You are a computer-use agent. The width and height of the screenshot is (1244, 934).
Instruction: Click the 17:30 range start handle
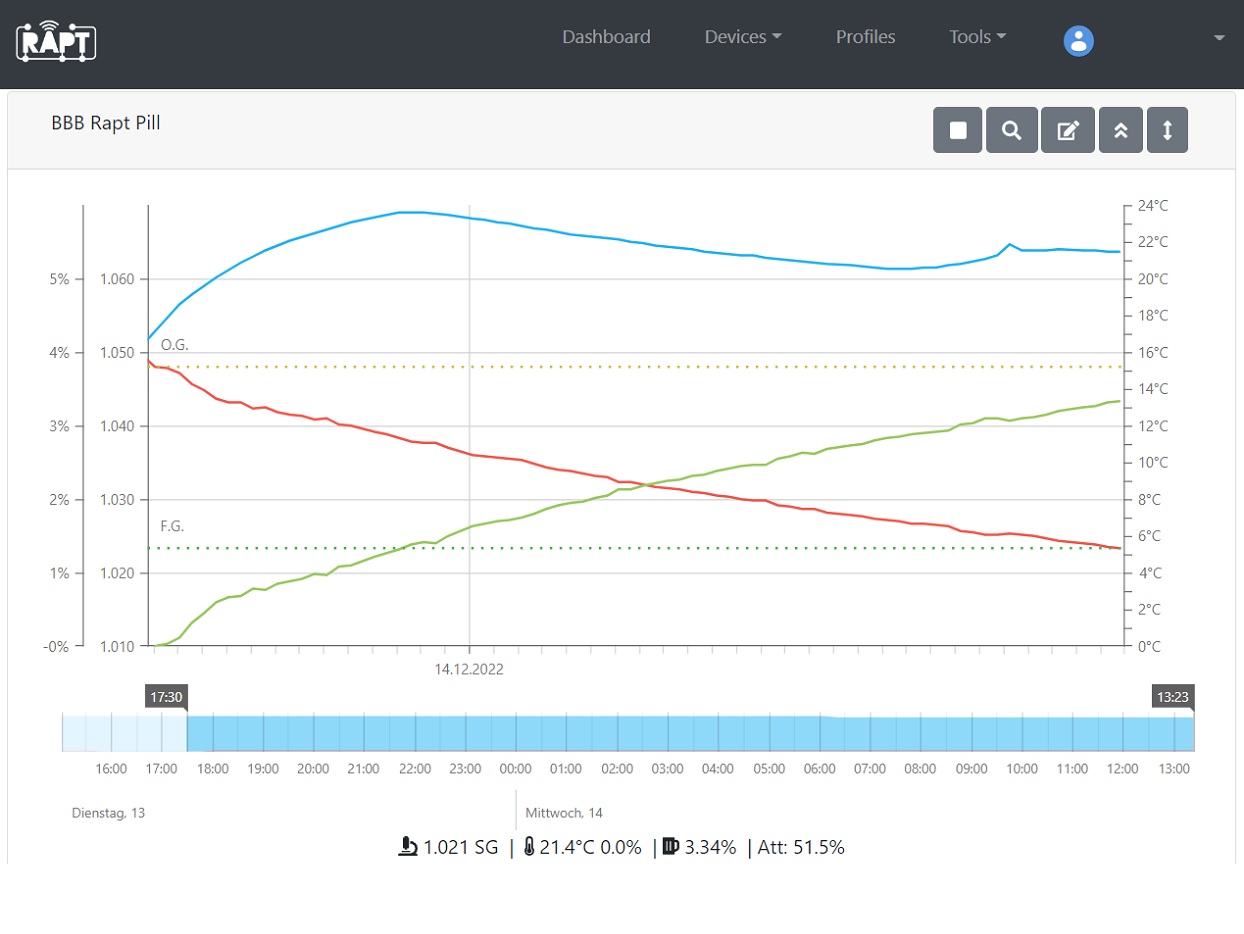[x=166, y=697]
